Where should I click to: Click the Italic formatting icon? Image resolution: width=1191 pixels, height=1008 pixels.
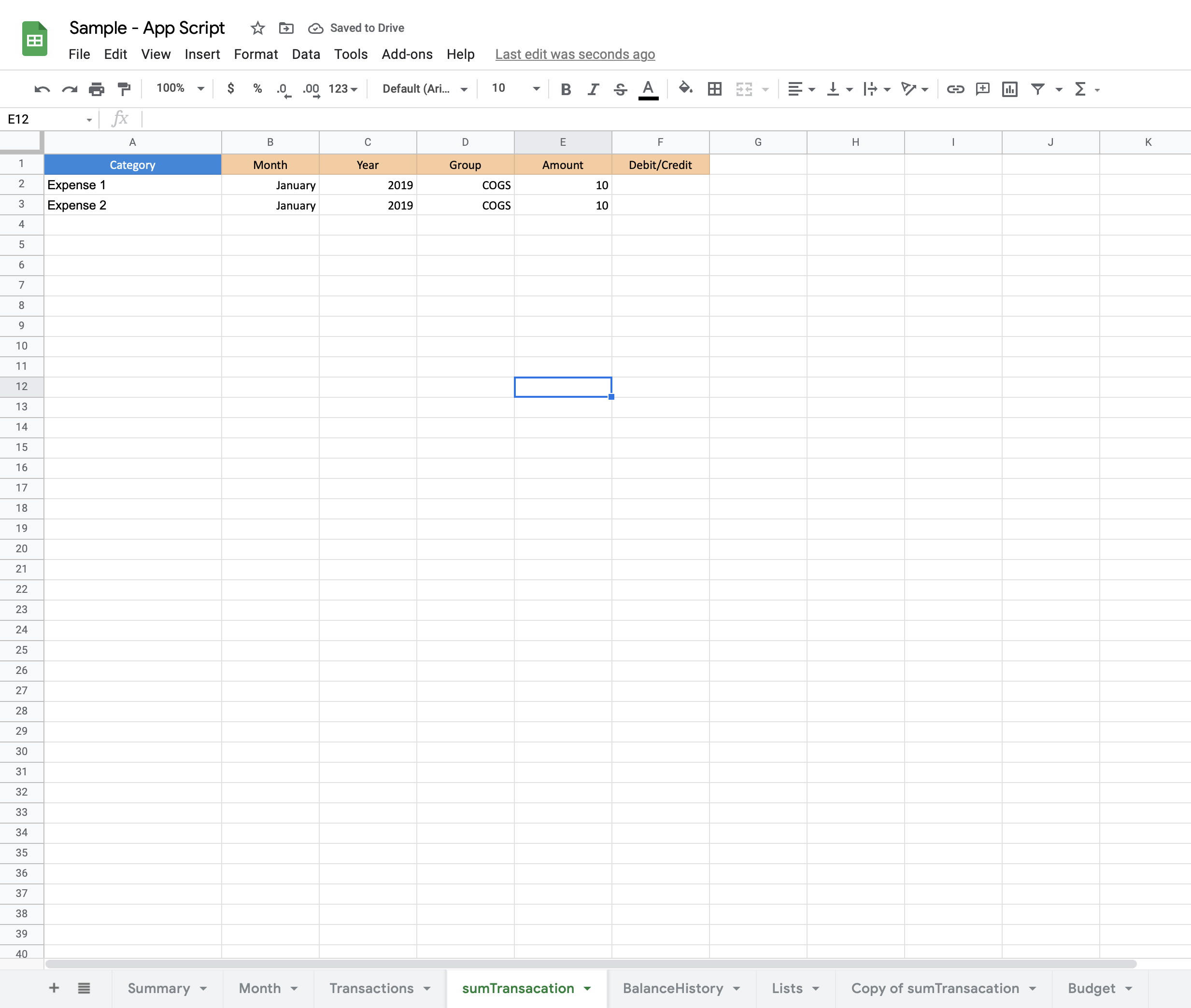[x=591, y=89]
